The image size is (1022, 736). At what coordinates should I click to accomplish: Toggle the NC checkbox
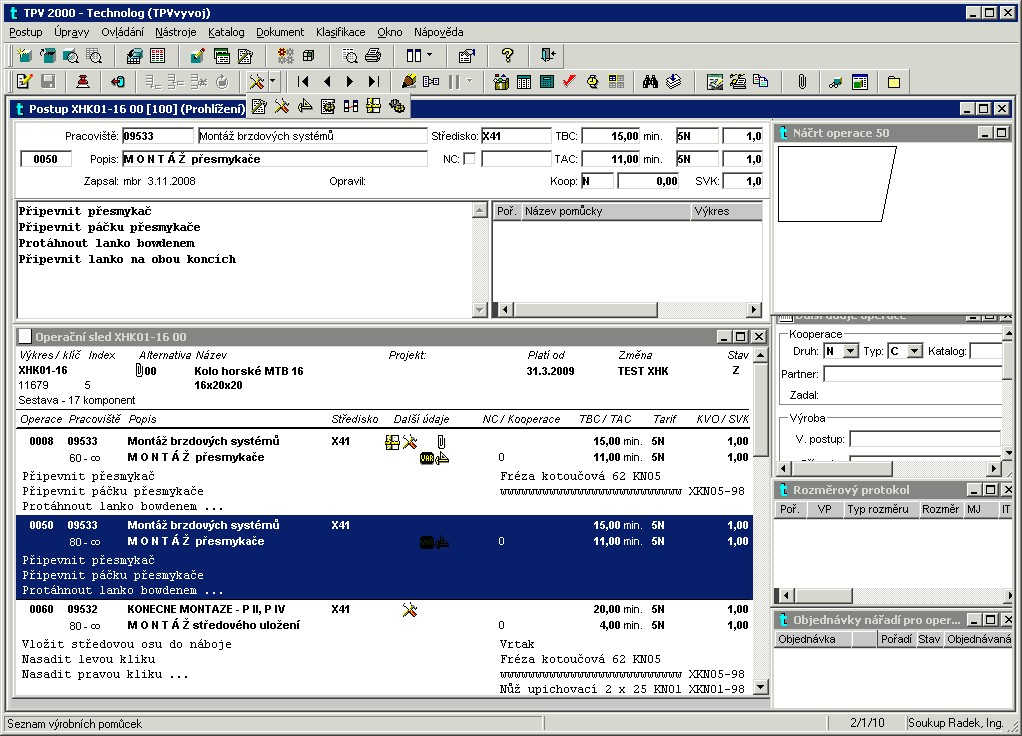click(x=469, y=159)
